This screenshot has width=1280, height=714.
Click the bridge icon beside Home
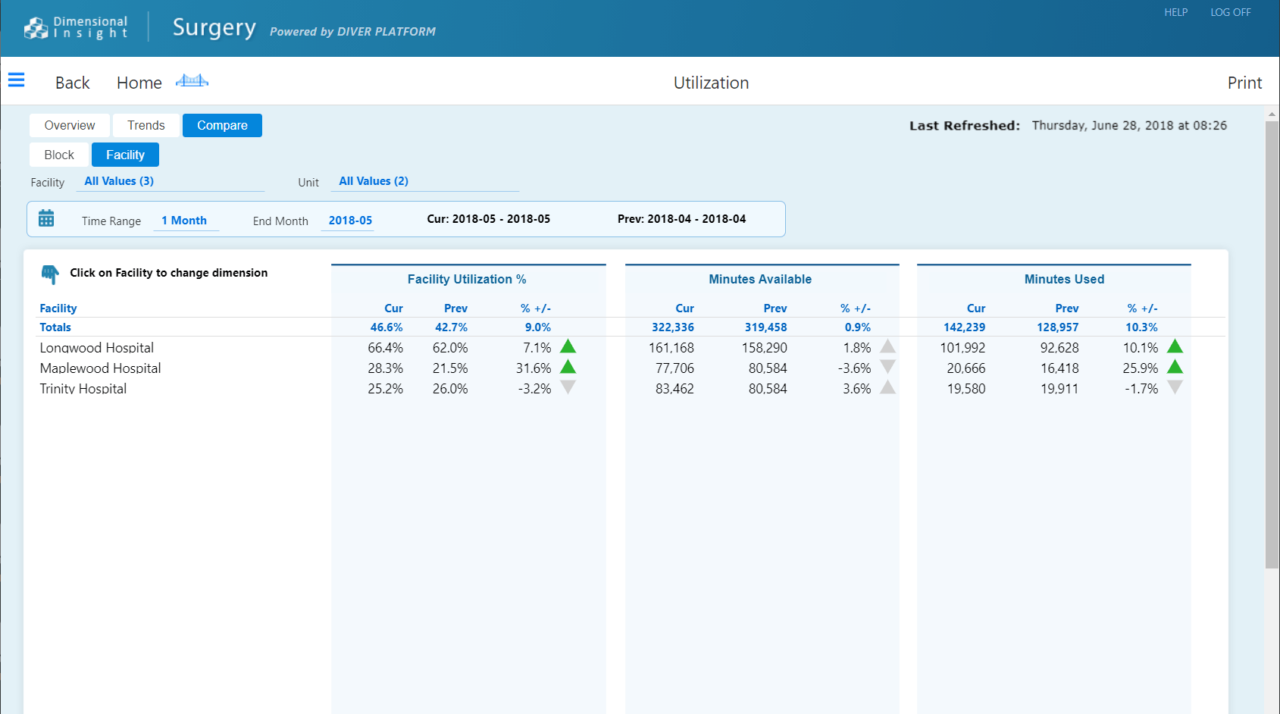tap(192, 81)
